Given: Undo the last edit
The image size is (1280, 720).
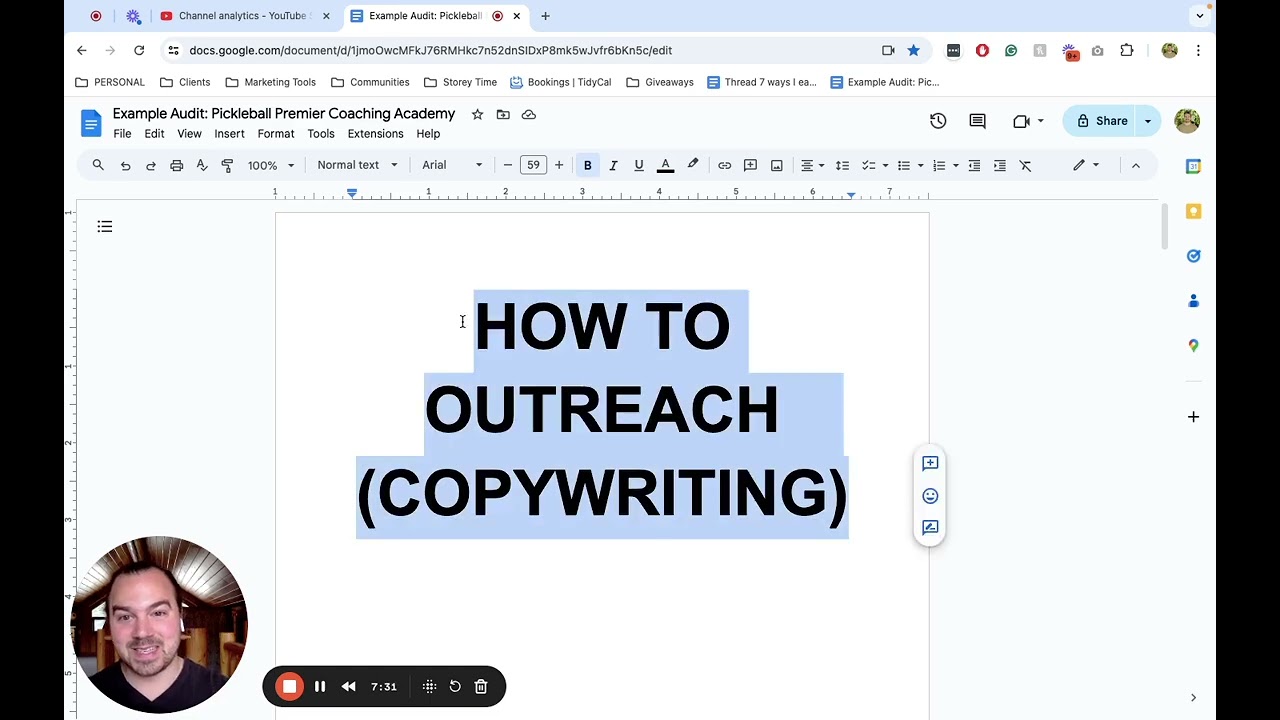Looking at the screenshot, I should coord(125,165).
